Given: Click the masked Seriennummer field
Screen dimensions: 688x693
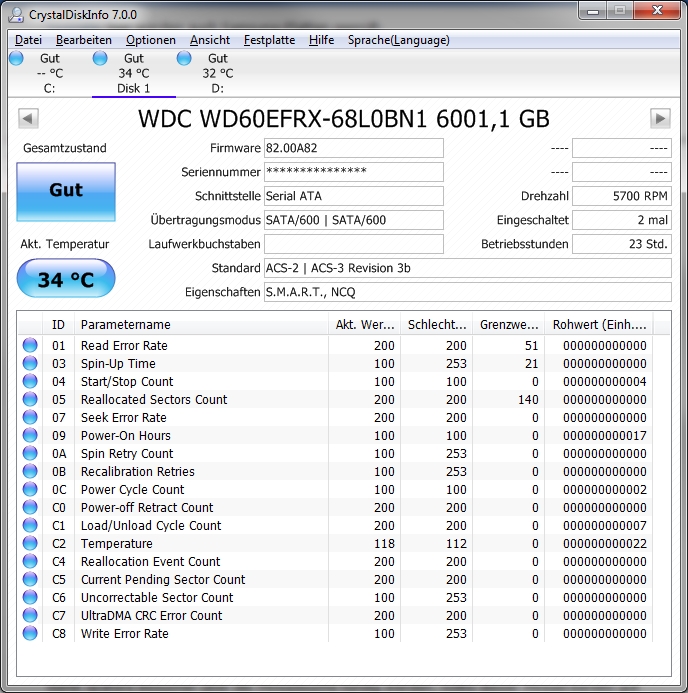Looking at the screenshot, I should 354,172.
